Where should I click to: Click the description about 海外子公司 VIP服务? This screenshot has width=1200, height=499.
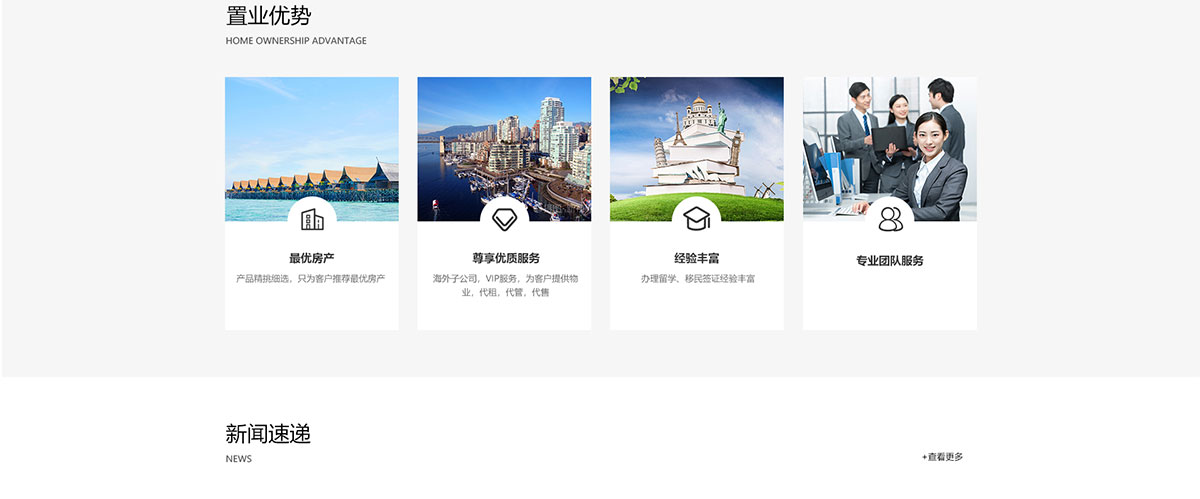pos(505,285)
